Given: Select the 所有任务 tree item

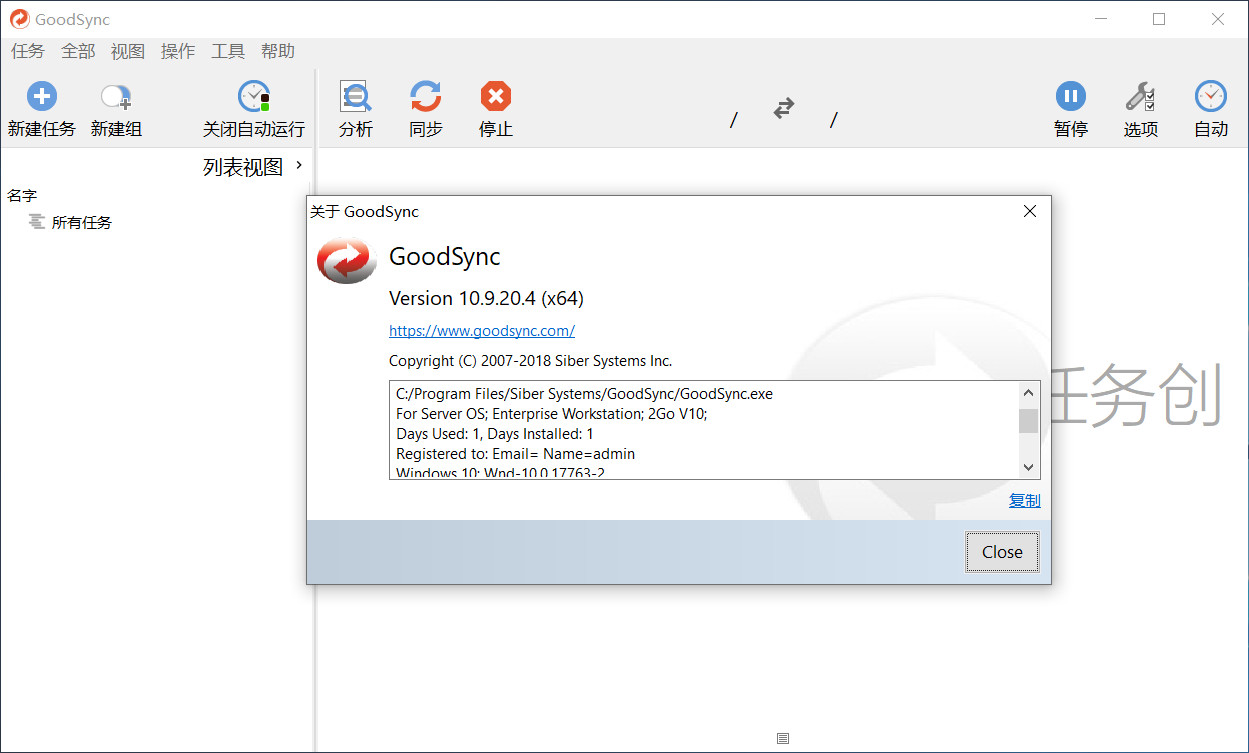Looking at the screenshot, I should pos(82,222).
